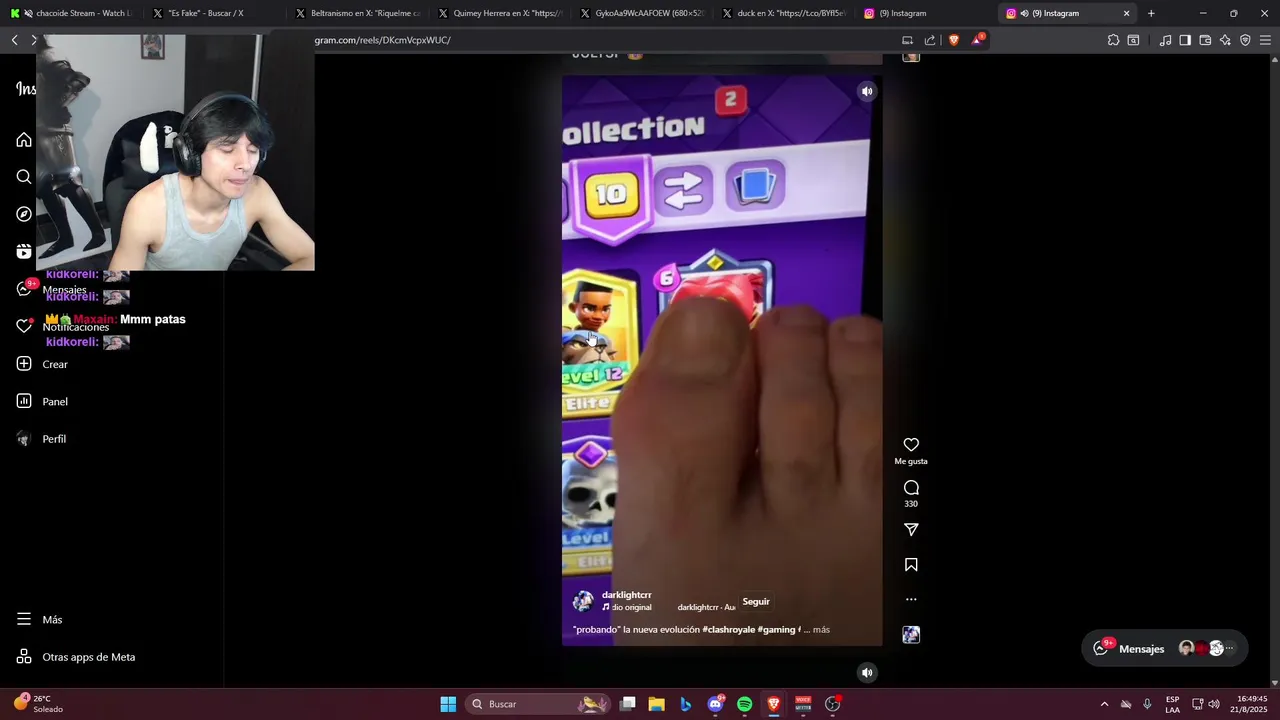1280x720 pixels.
Task: Open the #clashroyale hashtag
Action: (729, 630)
